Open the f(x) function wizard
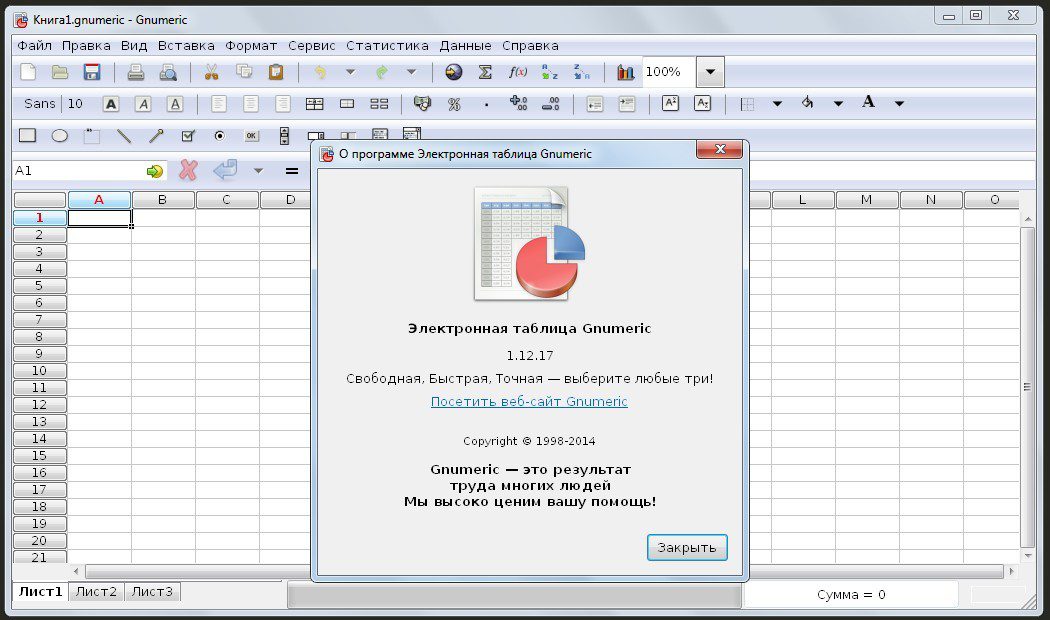 pyautogui.click(x=518, y=72)
